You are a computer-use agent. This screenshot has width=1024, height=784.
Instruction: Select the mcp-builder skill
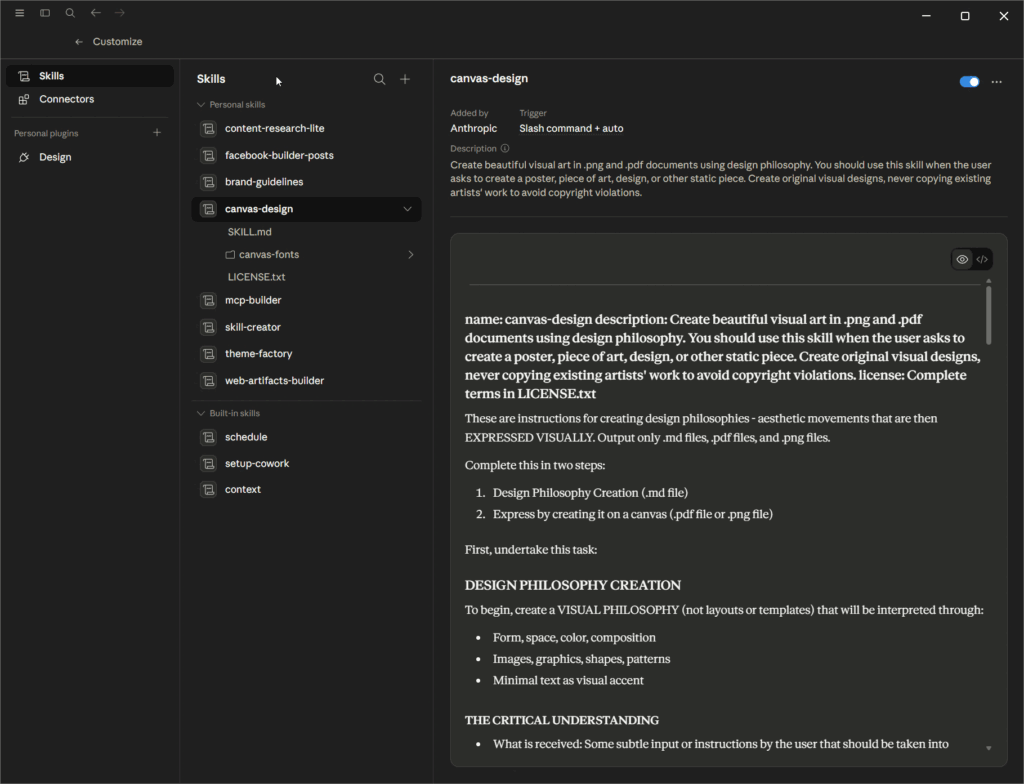[x=306, y=301]
